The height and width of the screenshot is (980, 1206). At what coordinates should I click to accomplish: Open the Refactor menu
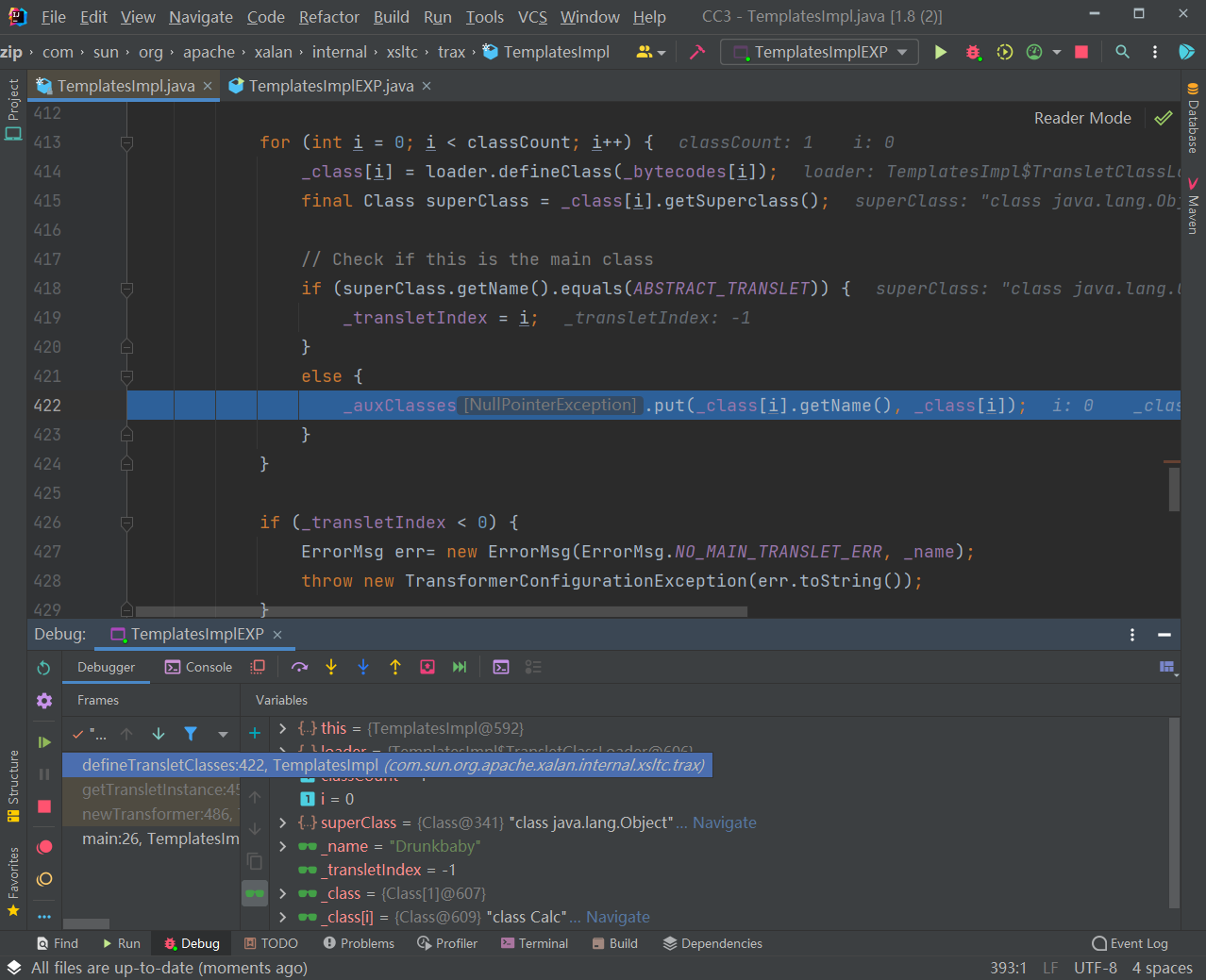328,16
